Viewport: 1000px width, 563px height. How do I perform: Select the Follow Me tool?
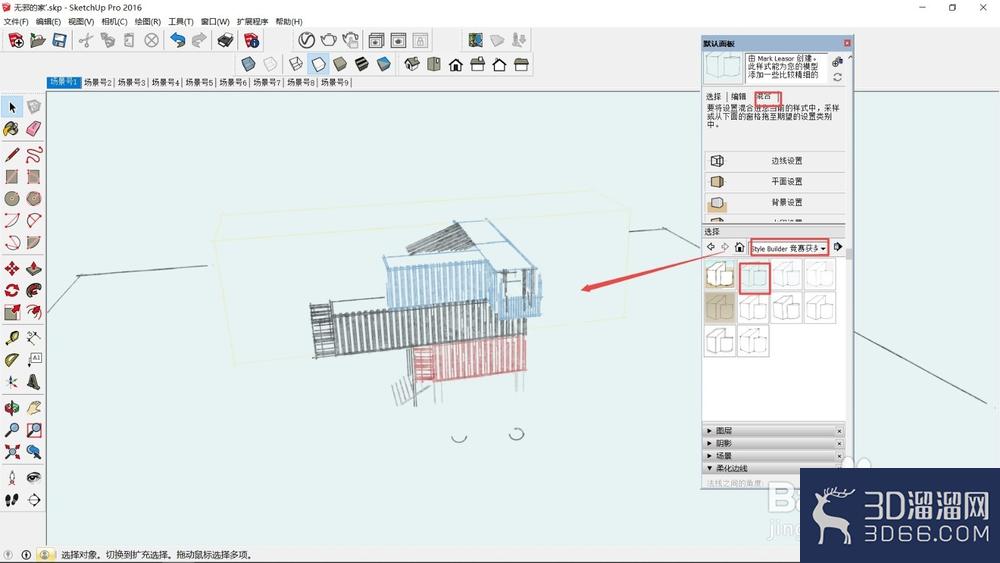click(x=34, y=290)
